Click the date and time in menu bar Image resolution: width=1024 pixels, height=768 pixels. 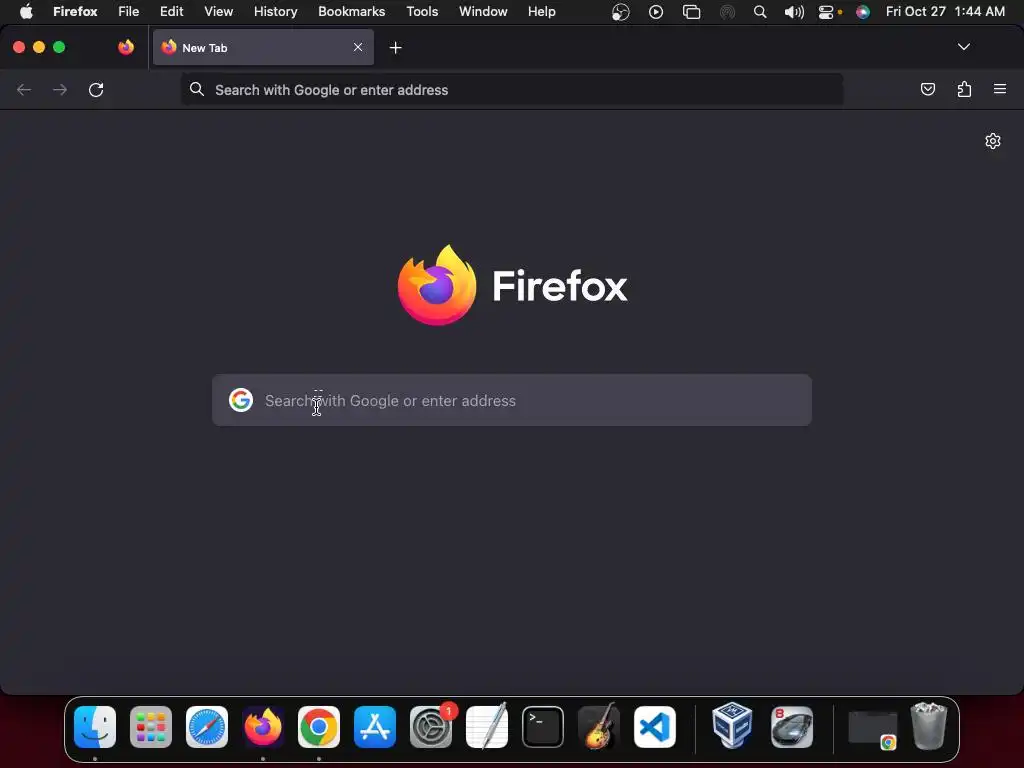[945, 11]
